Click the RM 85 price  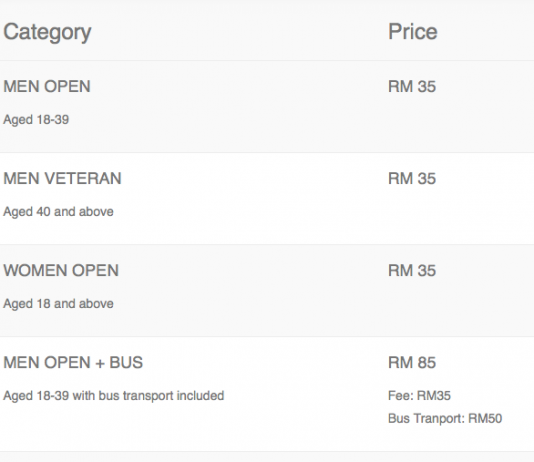(x=412, y=362)
